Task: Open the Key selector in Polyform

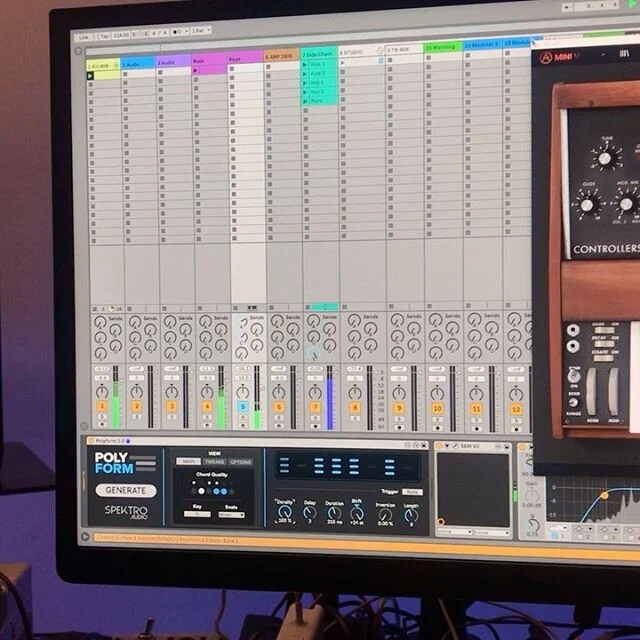Action: point(197,514)
